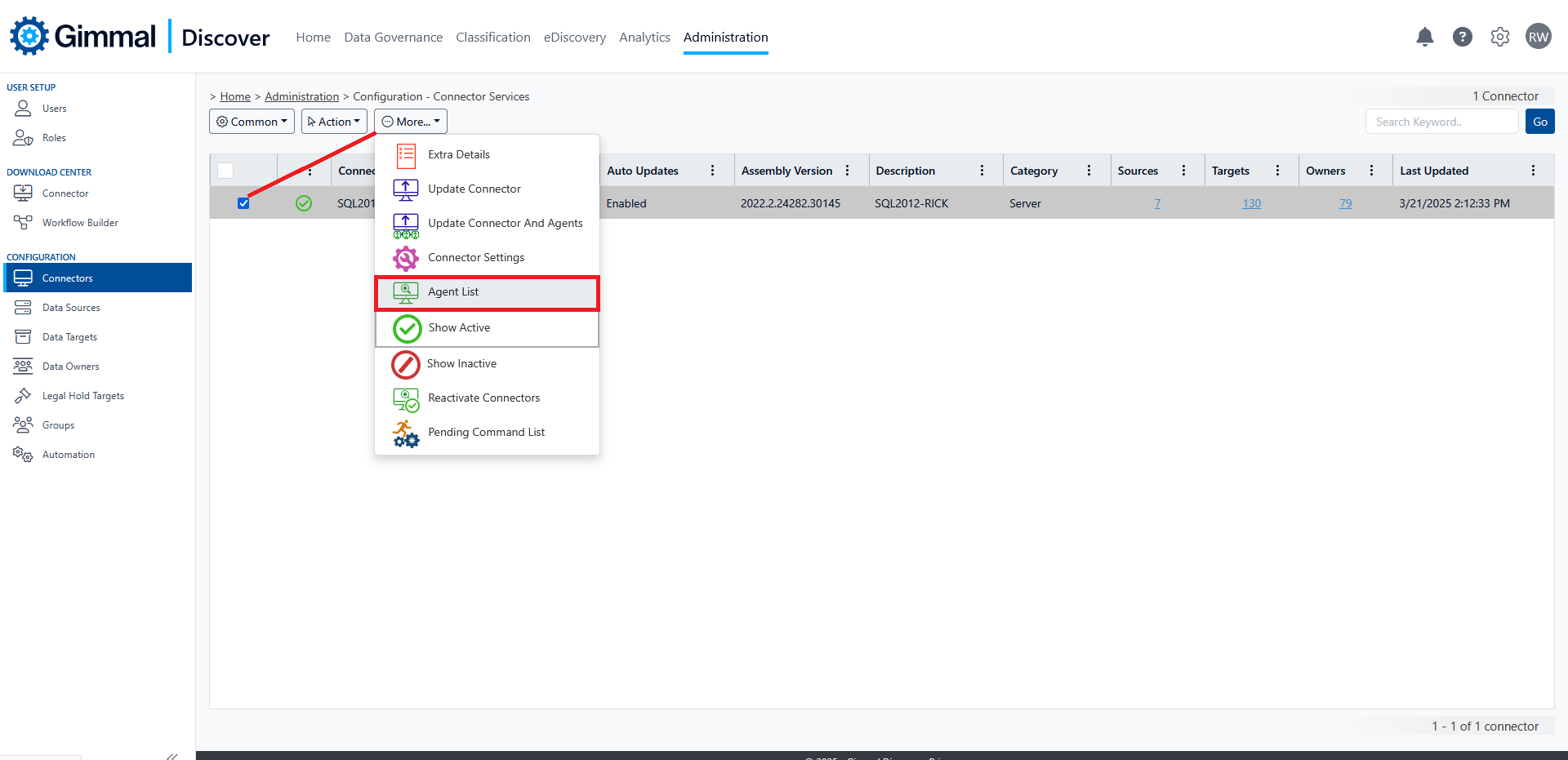Open the Workflow Builder sidebar item
The height and width of the screenshot is (760, 1568).
[78, 222]
